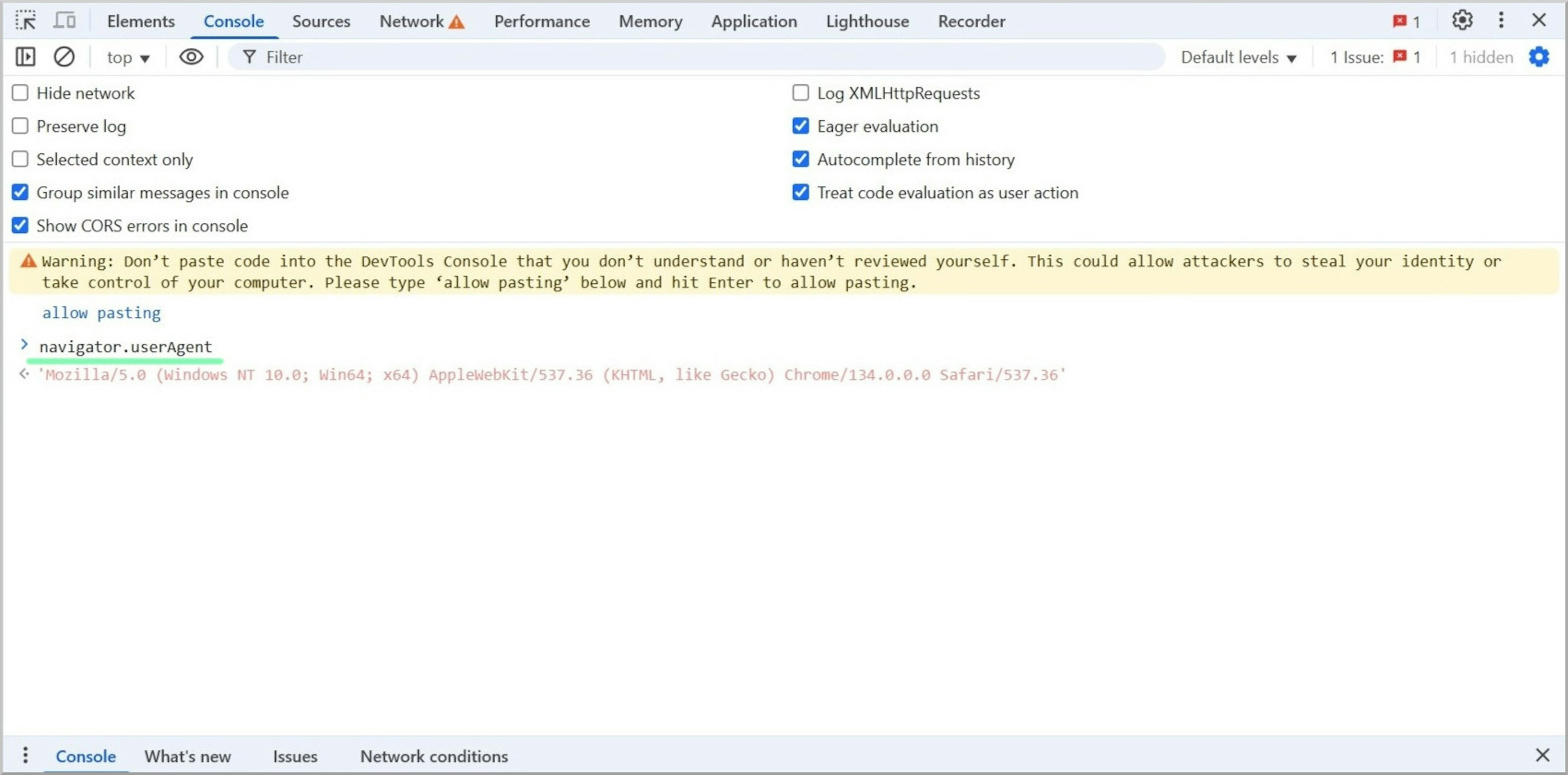Viewport: 1568px width, 775px height.
Task: Expand the Default levels dropdown
Action: pos(1239,57)
